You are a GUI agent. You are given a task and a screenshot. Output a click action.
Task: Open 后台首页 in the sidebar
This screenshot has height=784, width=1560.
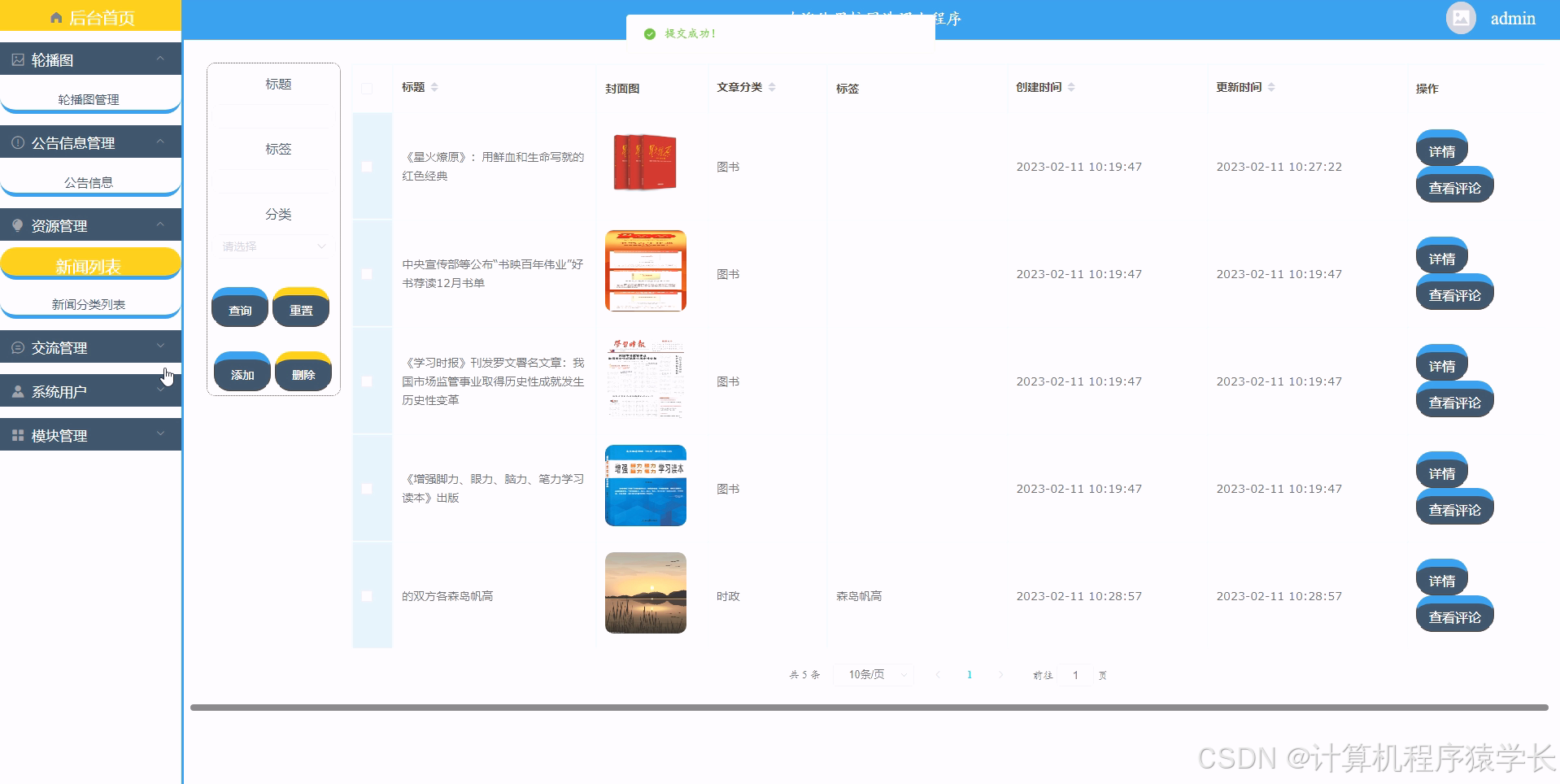90,17
